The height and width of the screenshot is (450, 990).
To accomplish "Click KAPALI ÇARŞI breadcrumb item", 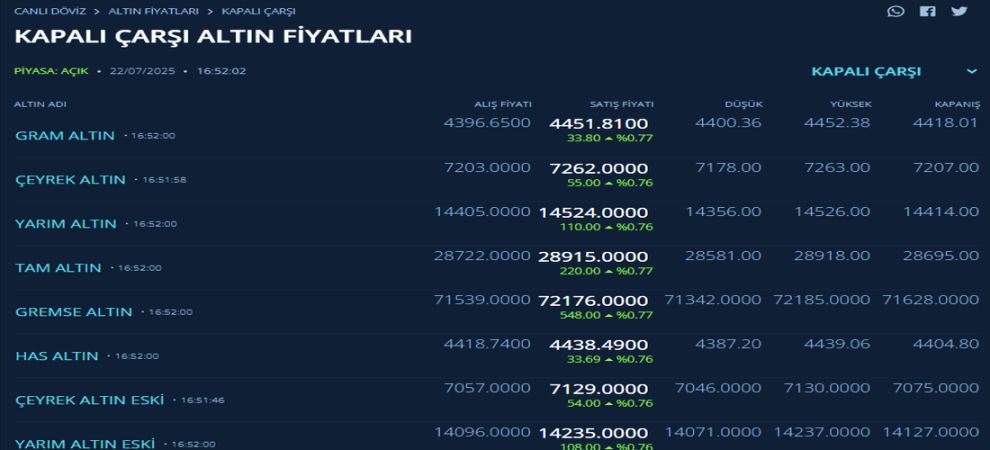I will click(x=258, y=11).
